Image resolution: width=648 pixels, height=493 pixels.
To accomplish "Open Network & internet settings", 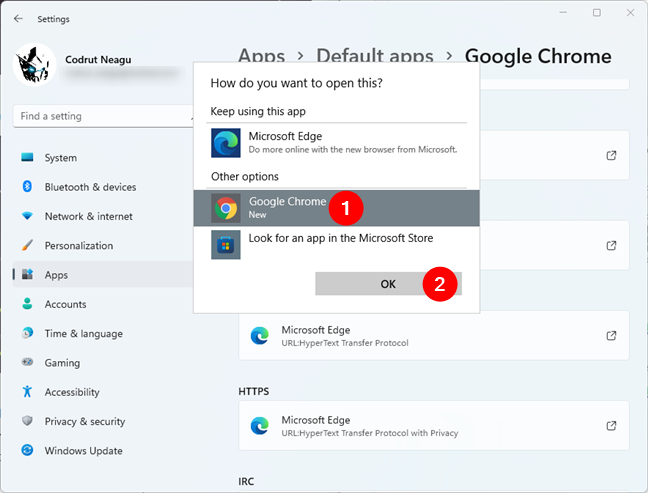I will [103, 217].
